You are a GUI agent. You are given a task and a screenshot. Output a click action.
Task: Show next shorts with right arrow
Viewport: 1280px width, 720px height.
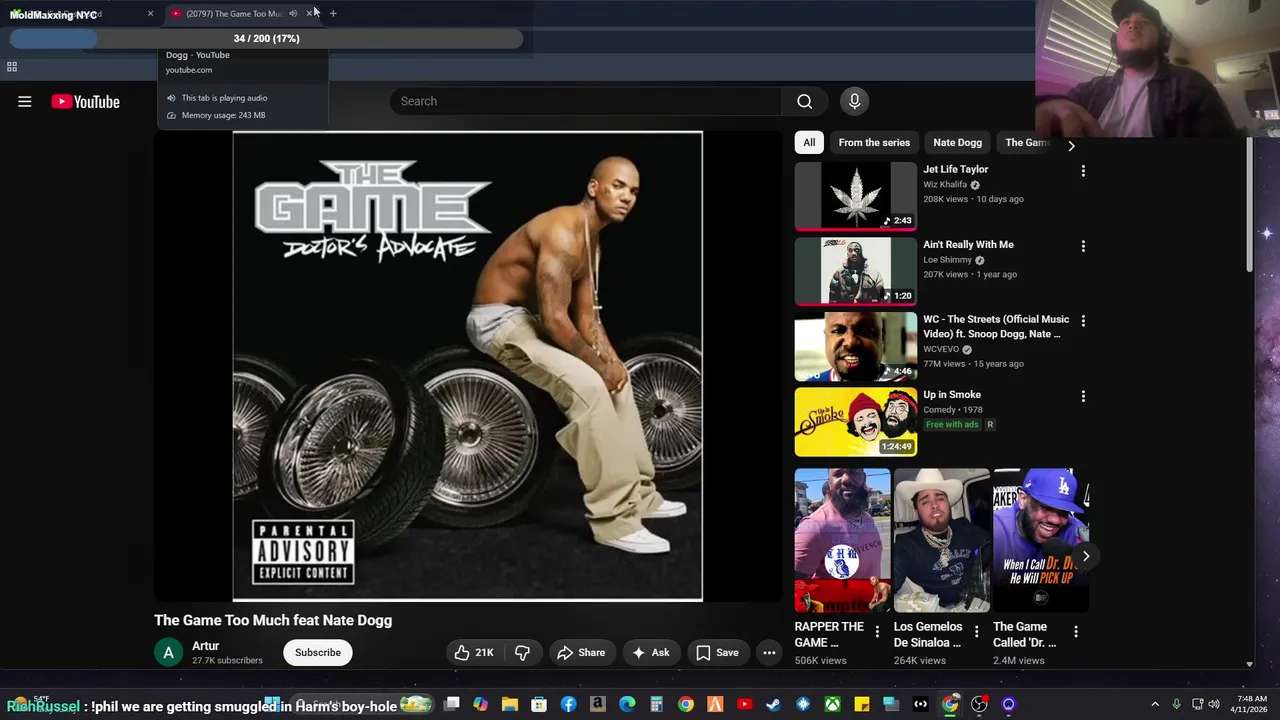1086,556
